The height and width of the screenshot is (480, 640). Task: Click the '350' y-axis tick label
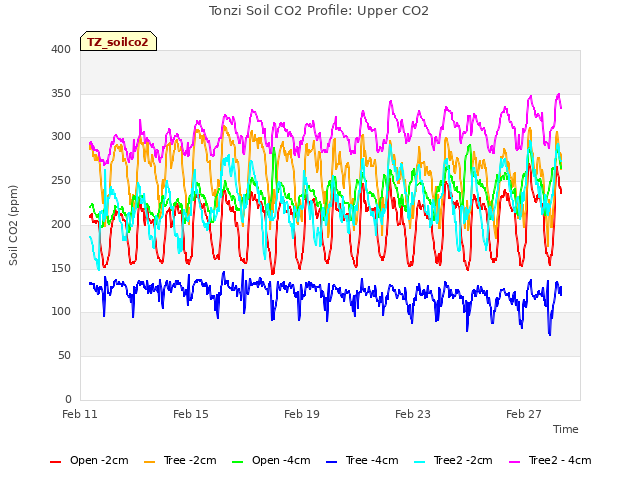61,93
